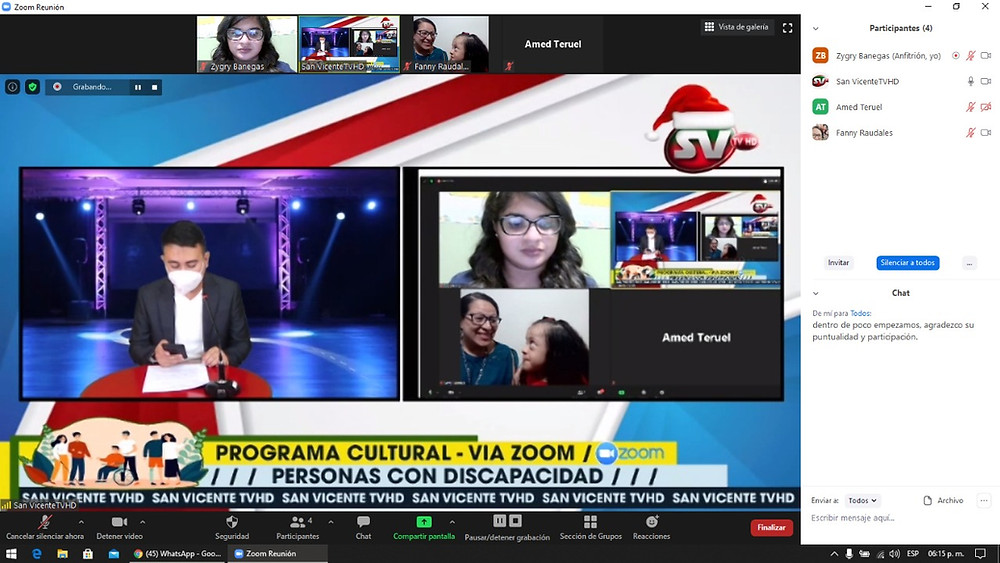Stop recording using bottom toolbar stop icon

pos(515,521)
